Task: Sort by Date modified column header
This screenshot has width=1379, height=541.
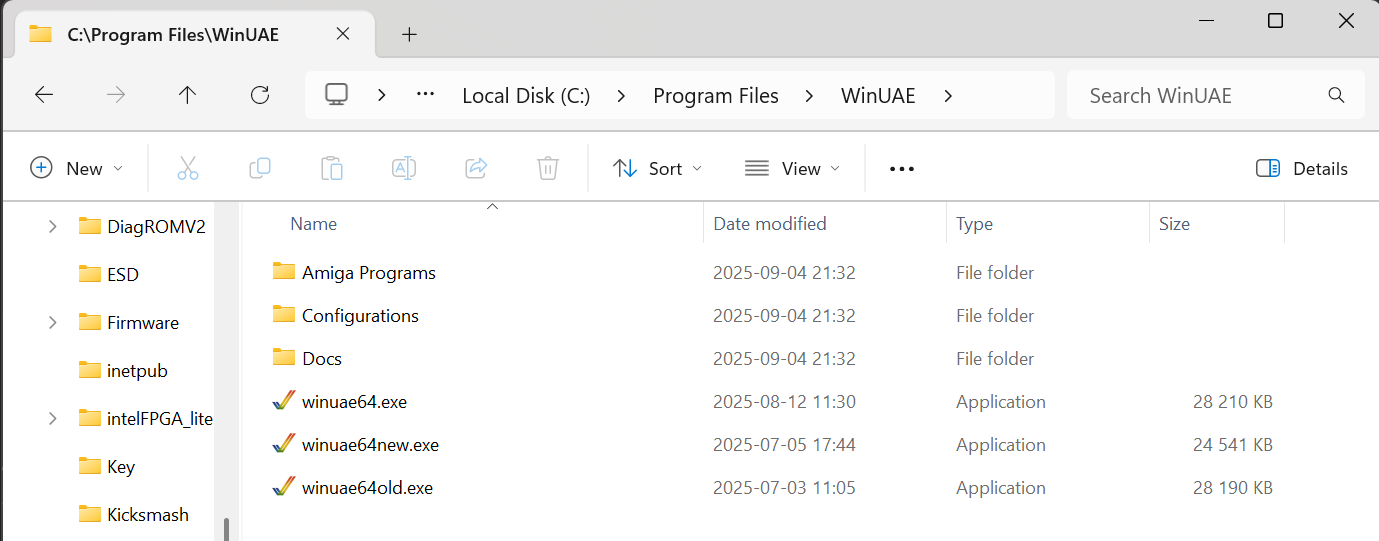Action: 770,224
